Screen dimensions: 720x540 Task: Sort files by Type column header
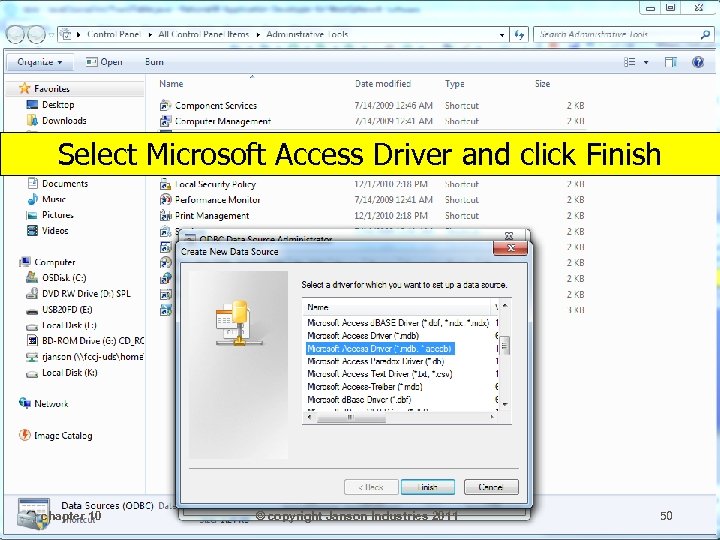tap(455, 84)
